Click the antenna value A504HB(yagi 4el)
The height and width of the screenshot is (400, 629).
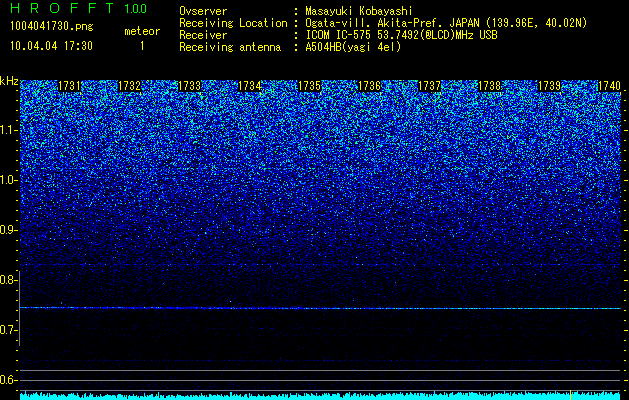[353, 47]
